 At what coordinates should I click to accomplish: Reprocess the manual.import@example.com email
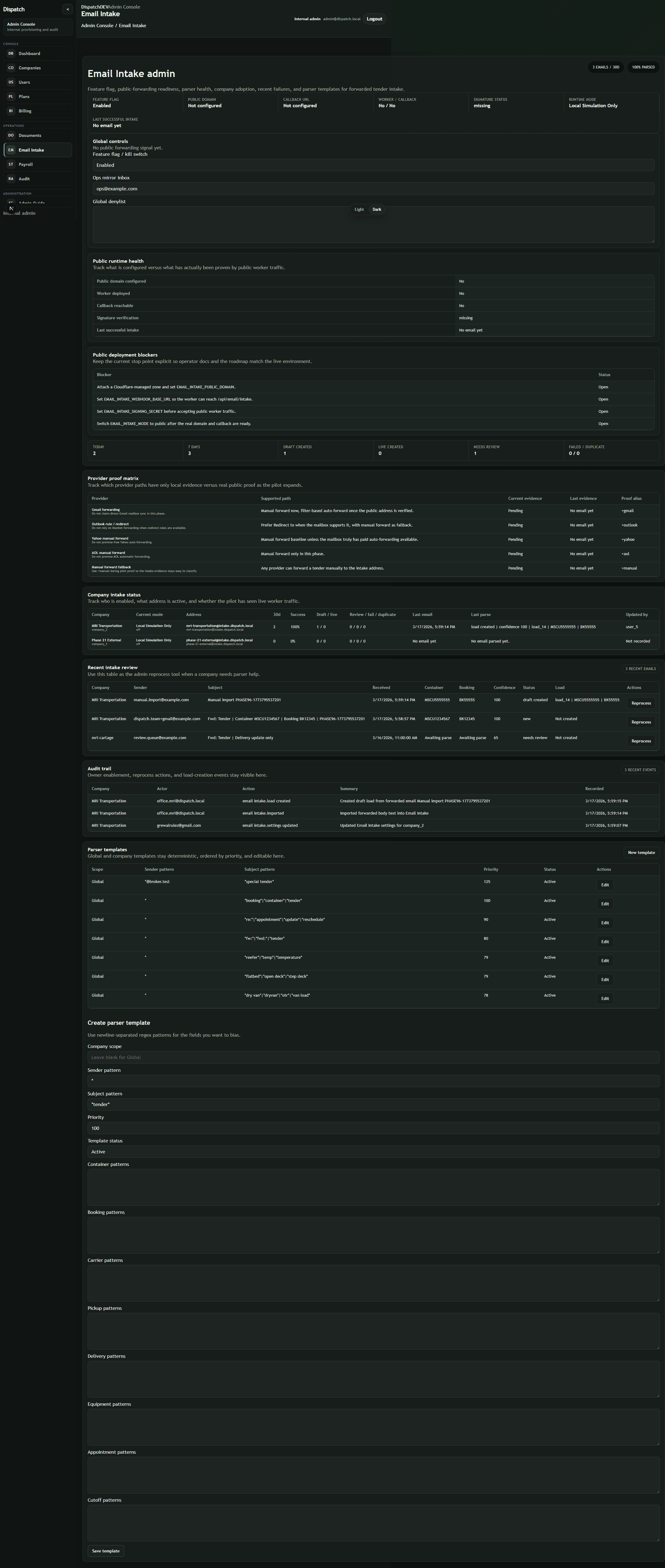tap(641, 703)
